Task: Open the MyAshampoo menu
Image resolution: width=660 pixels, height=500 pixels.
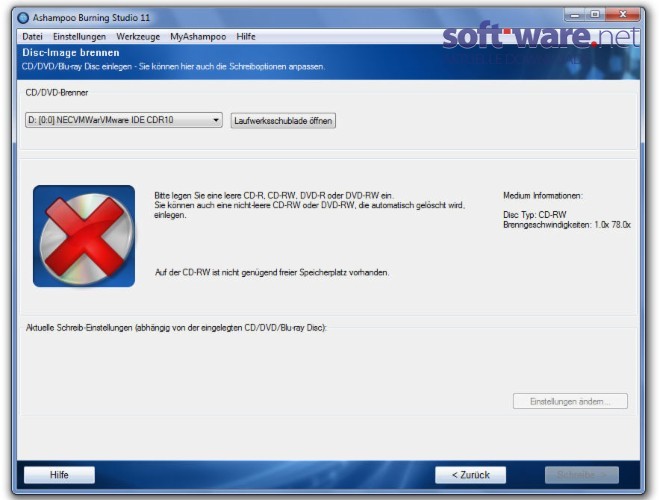Action: (x=198, y=37)
